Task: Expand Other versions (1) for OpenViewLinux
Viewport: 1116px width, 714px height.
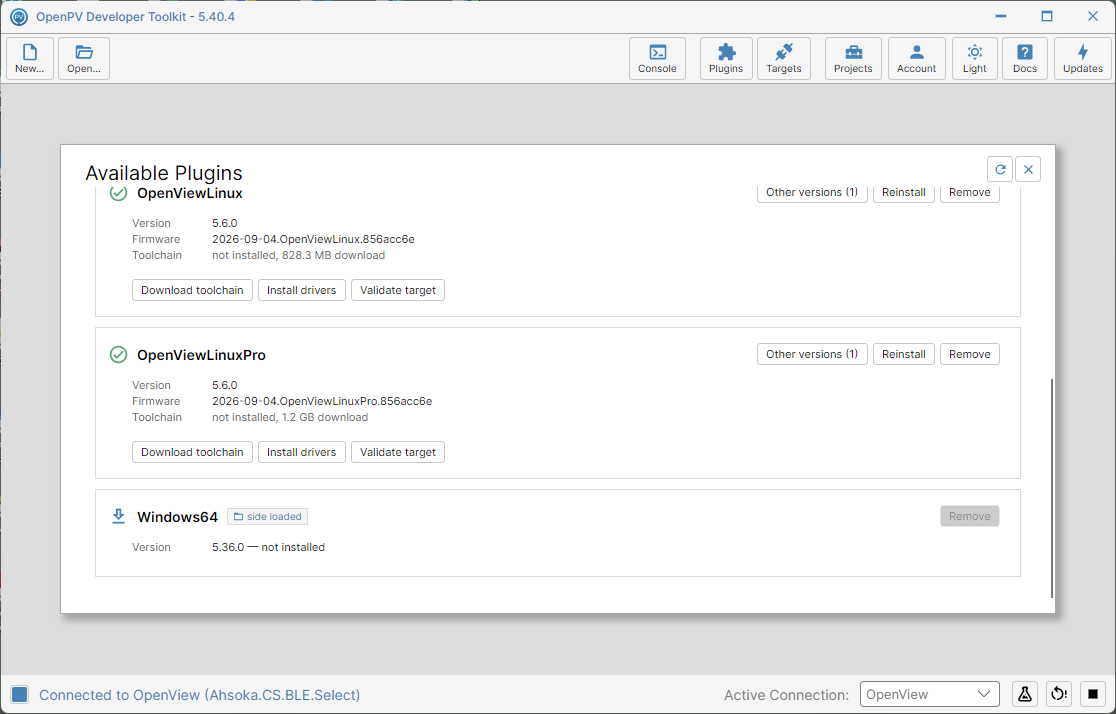Action: tap(812, 193)
